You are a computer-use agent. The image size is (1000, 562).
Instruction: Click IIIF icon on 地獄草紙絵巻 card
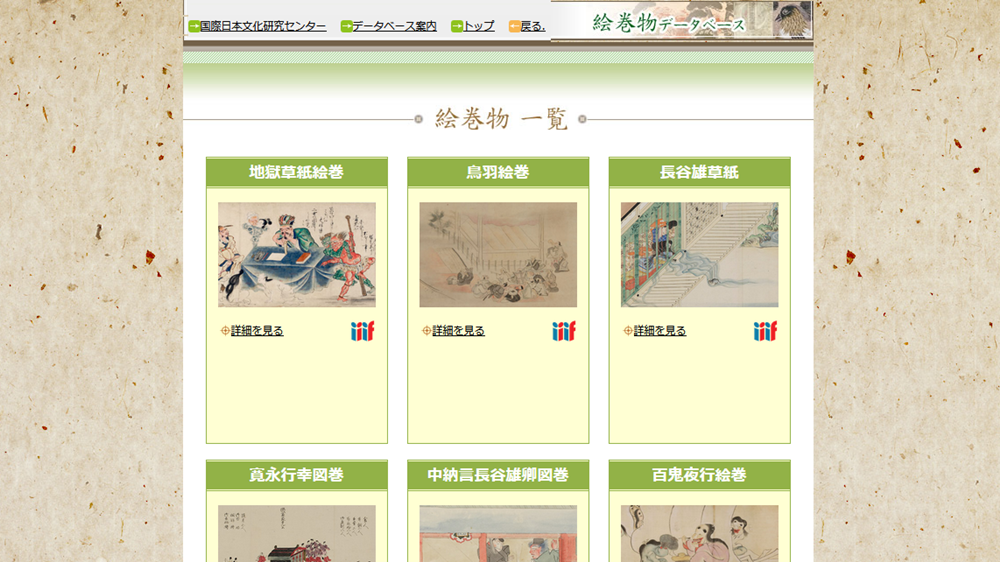[362, 331]
